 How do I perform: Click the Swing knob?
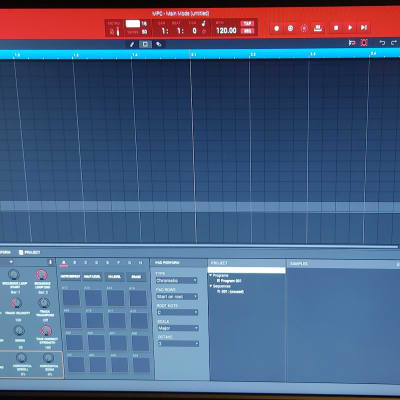click(x=19, y=331)
